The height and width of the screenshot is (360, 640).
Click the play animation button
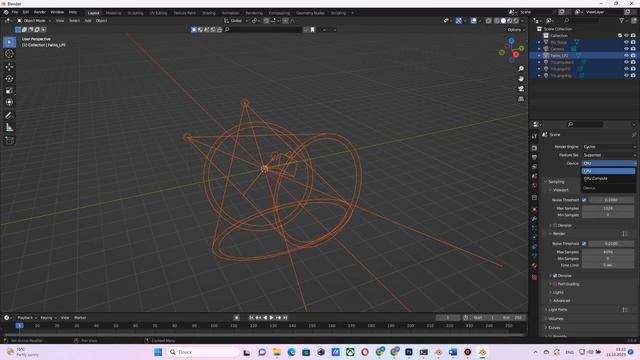271,318
